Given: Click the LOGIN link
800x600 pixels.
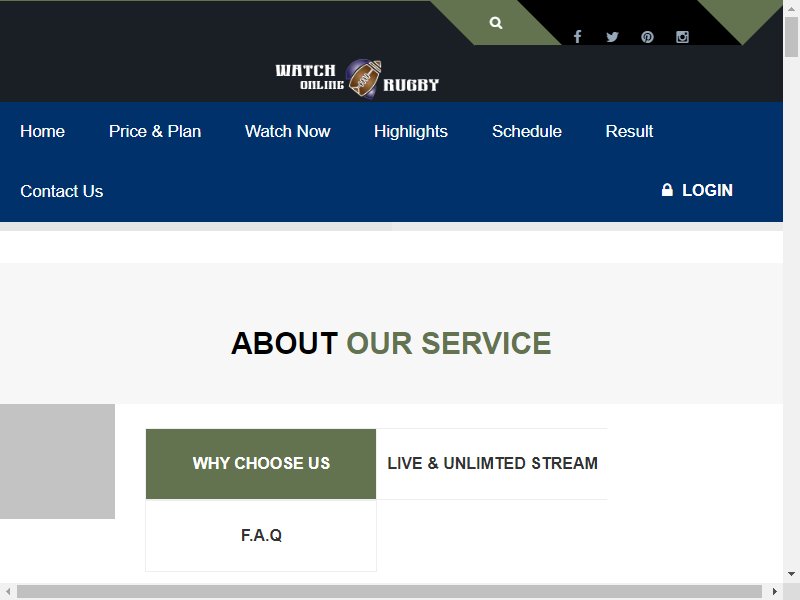Looking at the screenshot, I should tap(707, 190).
